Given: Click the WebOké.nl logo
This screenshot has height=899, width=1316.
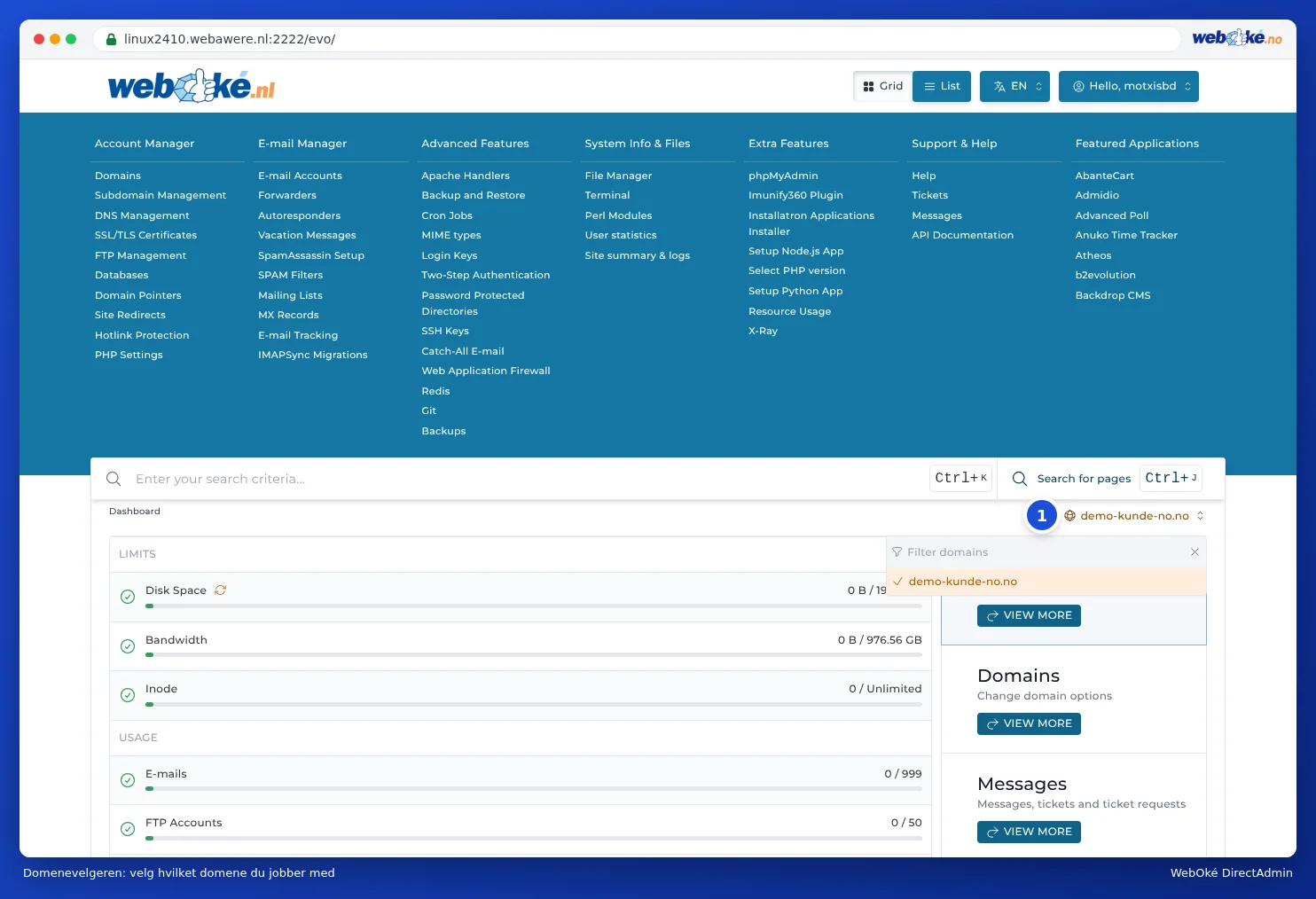Looking at the screenshot, I should coord(192,86).
